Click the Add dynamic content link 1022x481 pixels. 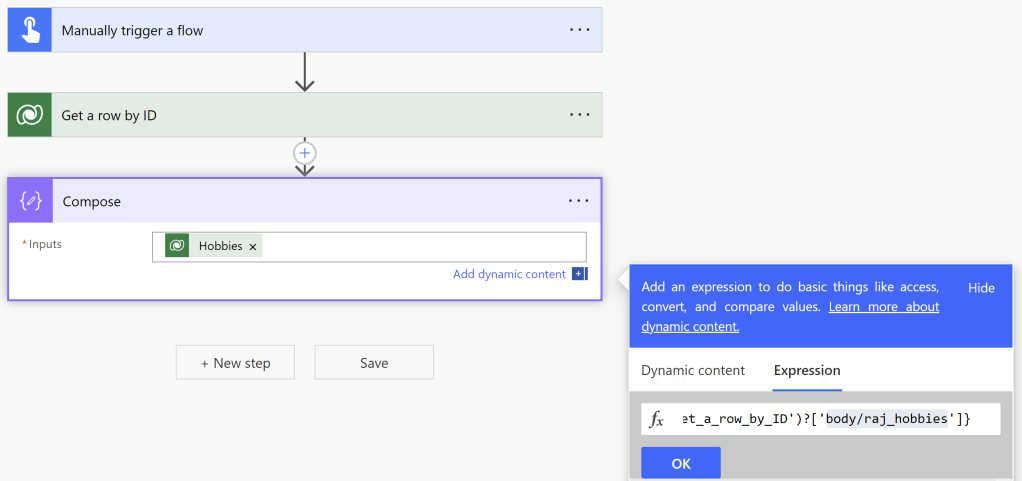click(509, 274)
